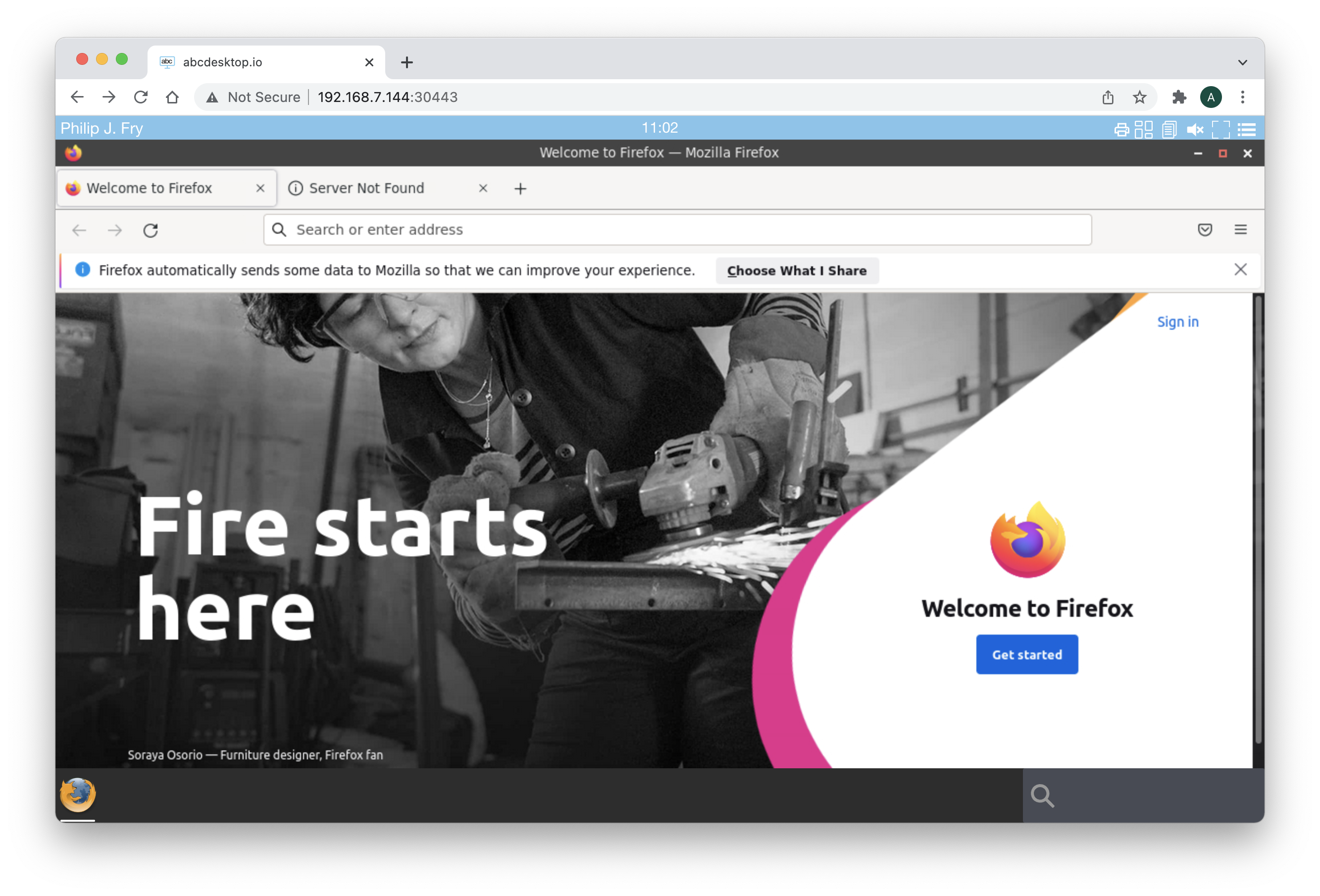Toggle the bookmark star in Chrome toolbar
Image resolution: width=1320 pixels, height=896 pixels.
[x=1139, y=97]
